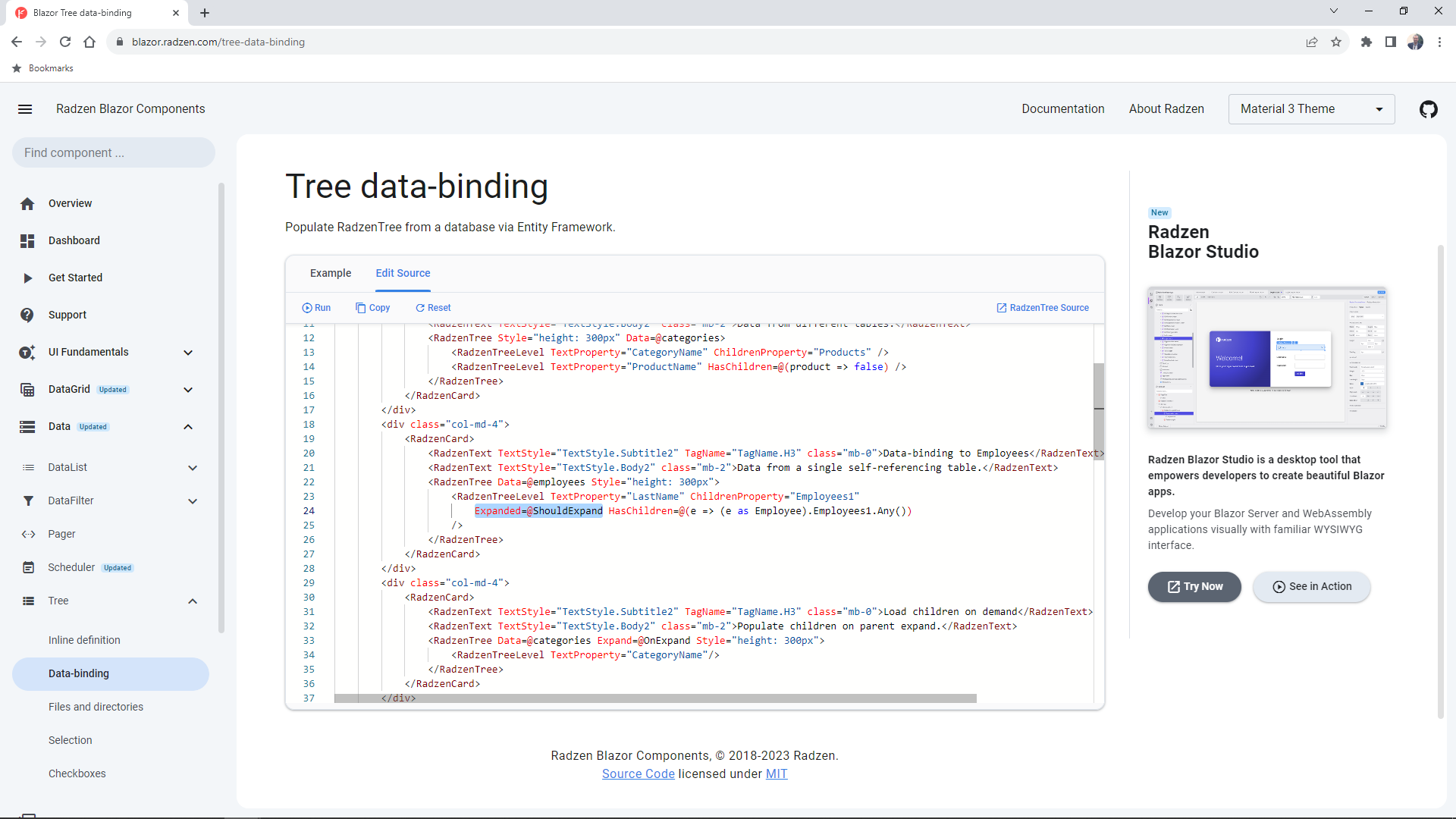Open Chrome three-dot menu
The height and width of the screenshot is (819, 1456).
(1439, 42)
